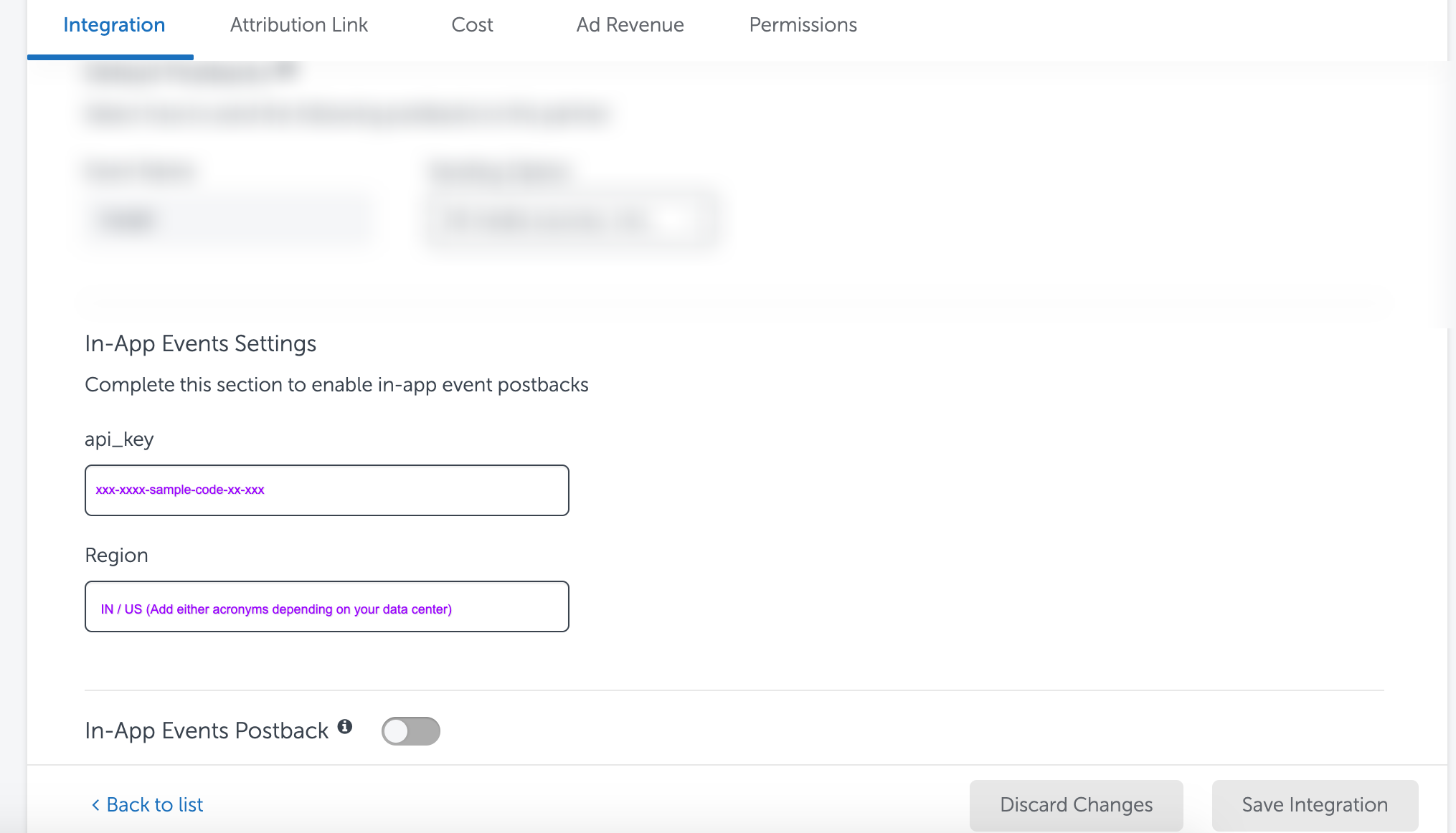Click the Save Integration button
The height and width of the screenshot is (833, 1456).
point(1315,805)
